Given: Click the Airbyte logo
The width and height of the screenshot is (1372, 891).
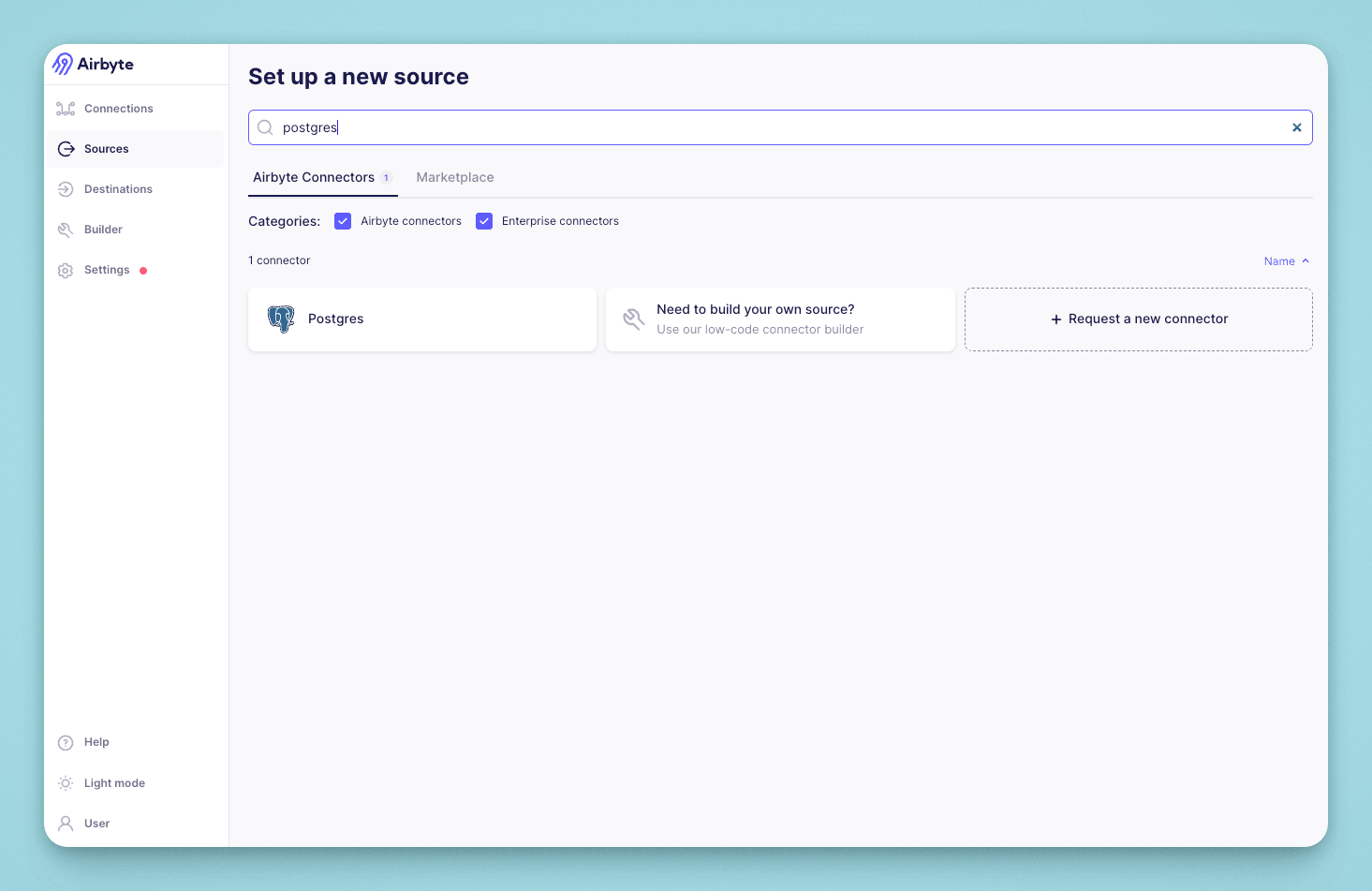Looking at the screenshot, I should point(92,64).
